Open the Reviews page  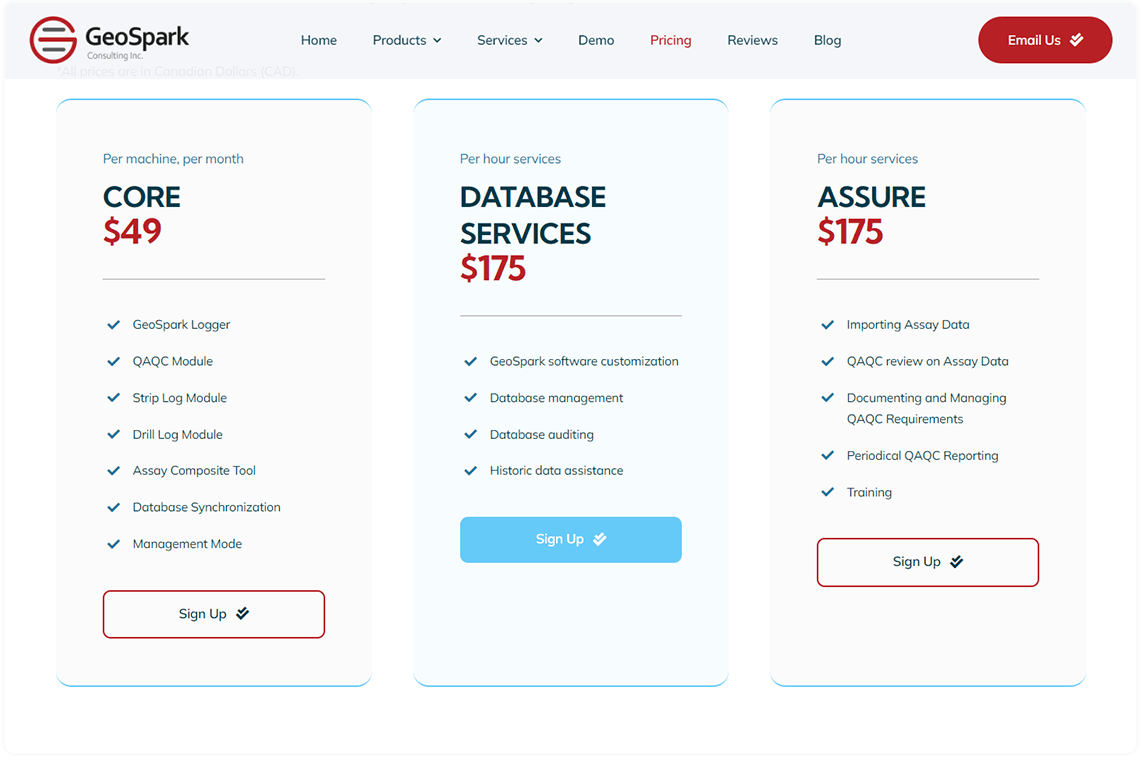coord(752,40)
